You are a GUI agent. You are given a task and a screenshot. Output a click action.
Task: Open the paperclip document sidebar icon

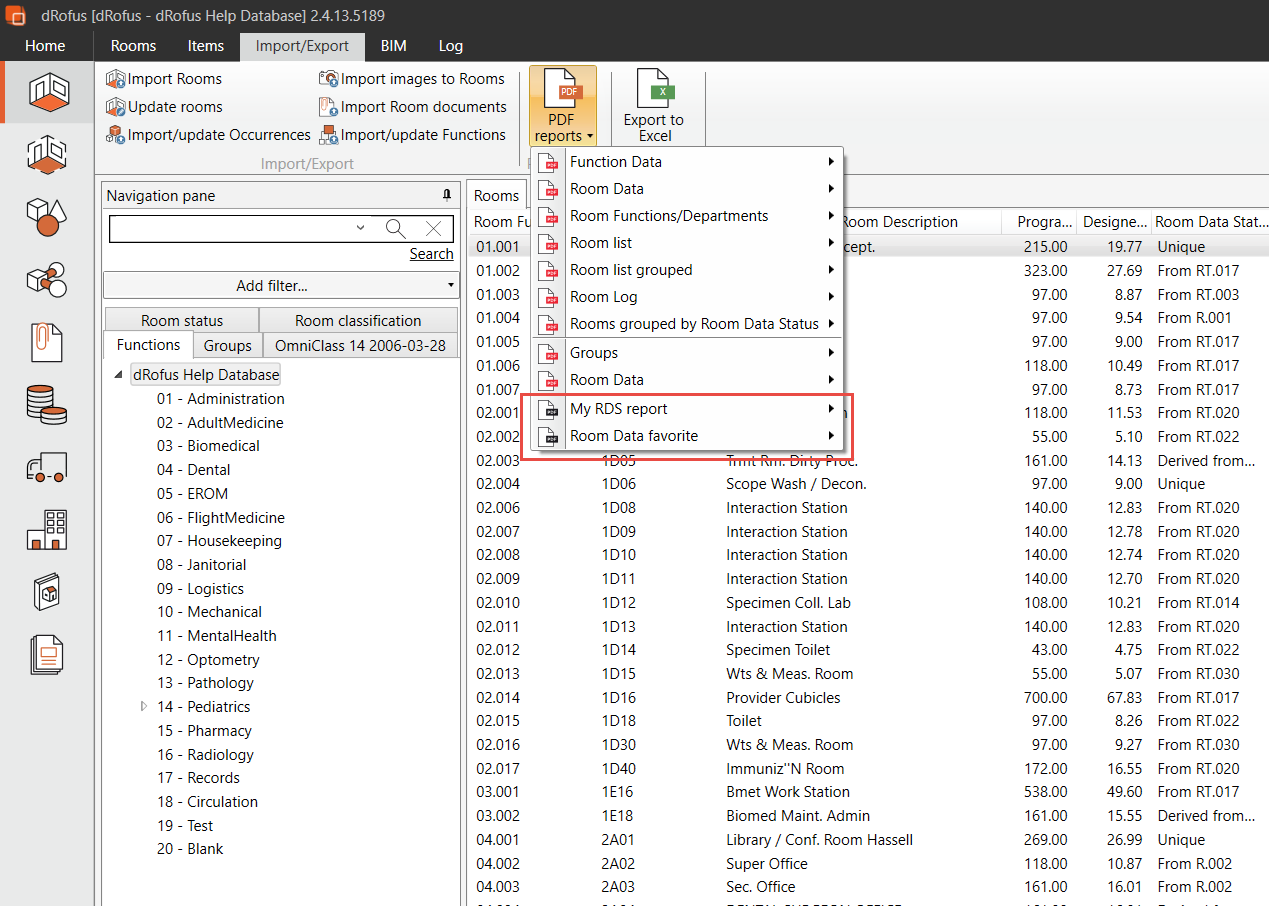[46, 343]
